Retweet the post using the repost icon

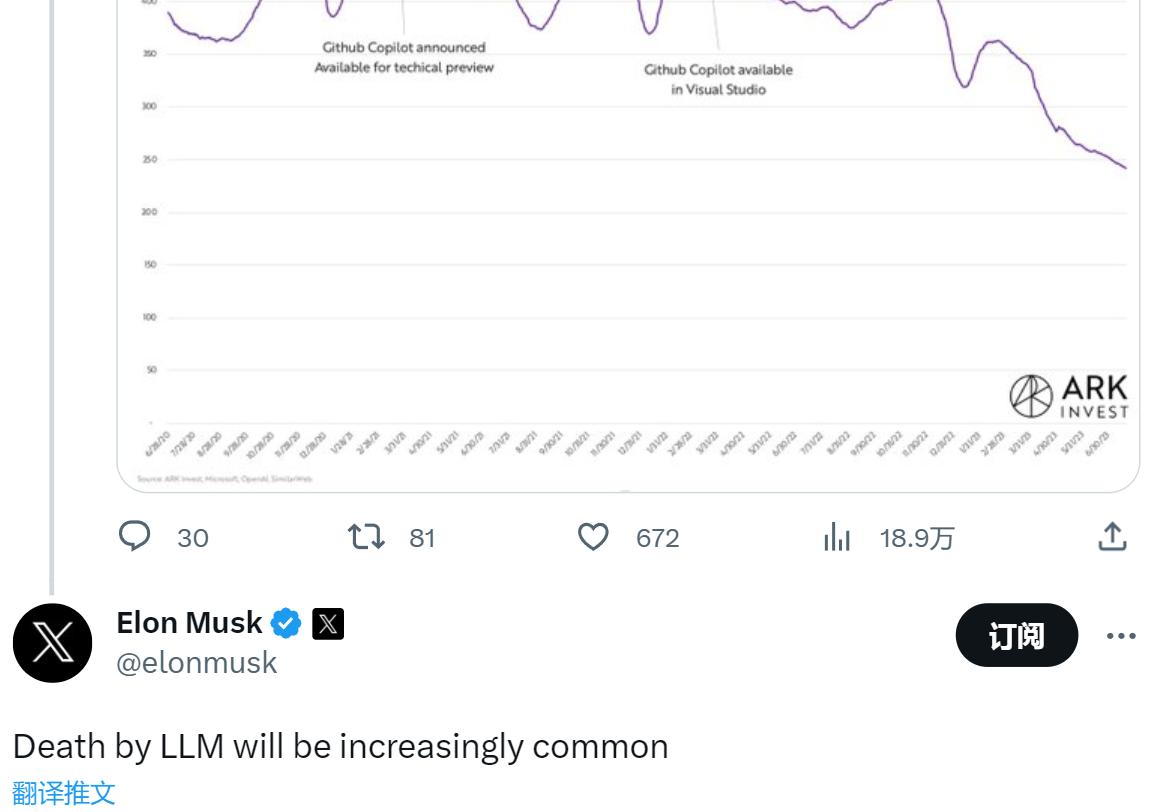pyautogui.click(x=366, y=536)
